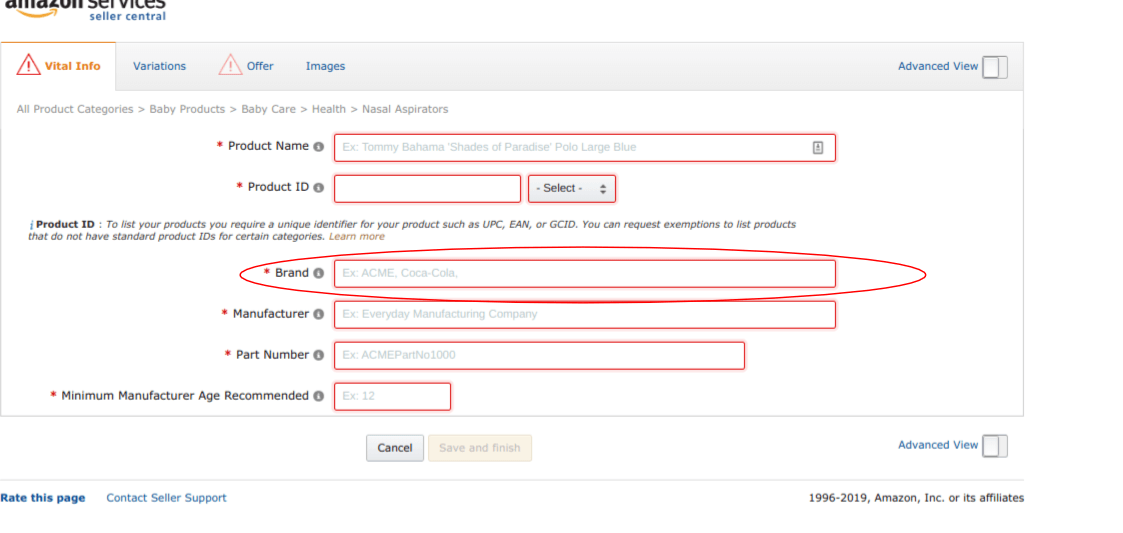Click the Rate this page link
Screen dimensions: 1123x533
(43, 498)
